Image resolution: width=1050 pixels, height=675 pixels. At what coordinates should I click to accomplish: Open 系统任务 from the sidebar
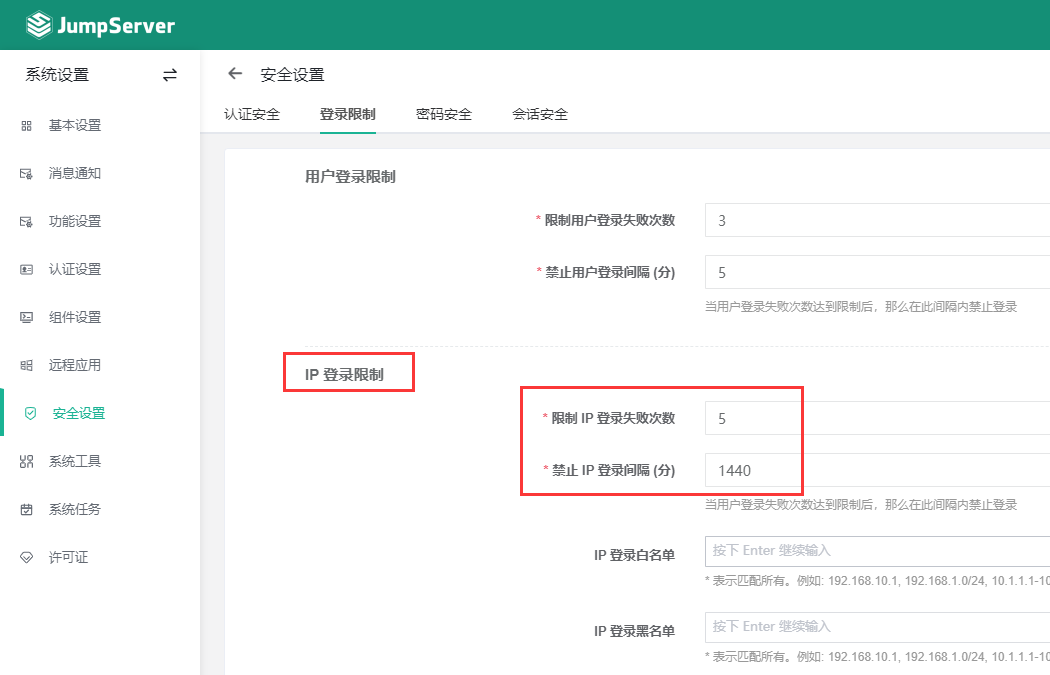[x=70, y=509]
